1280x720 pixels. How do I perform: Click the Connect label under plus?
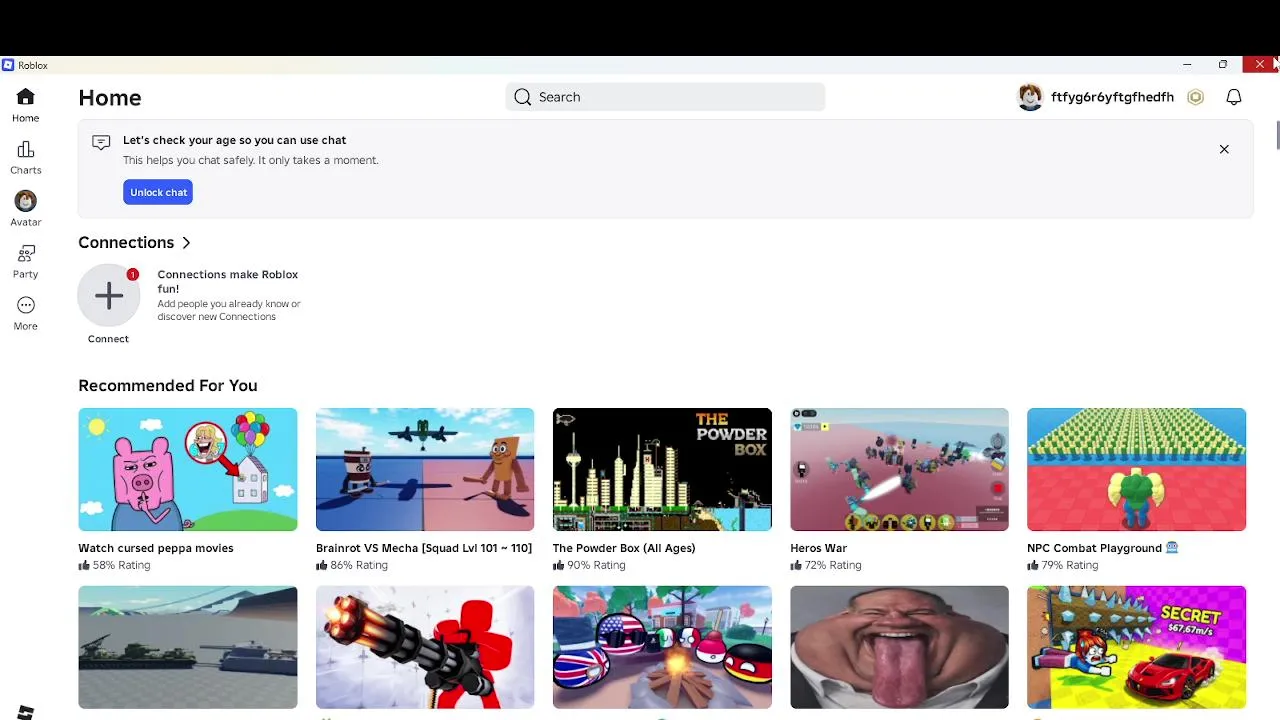pyautogui.click(x=108, y=339)
